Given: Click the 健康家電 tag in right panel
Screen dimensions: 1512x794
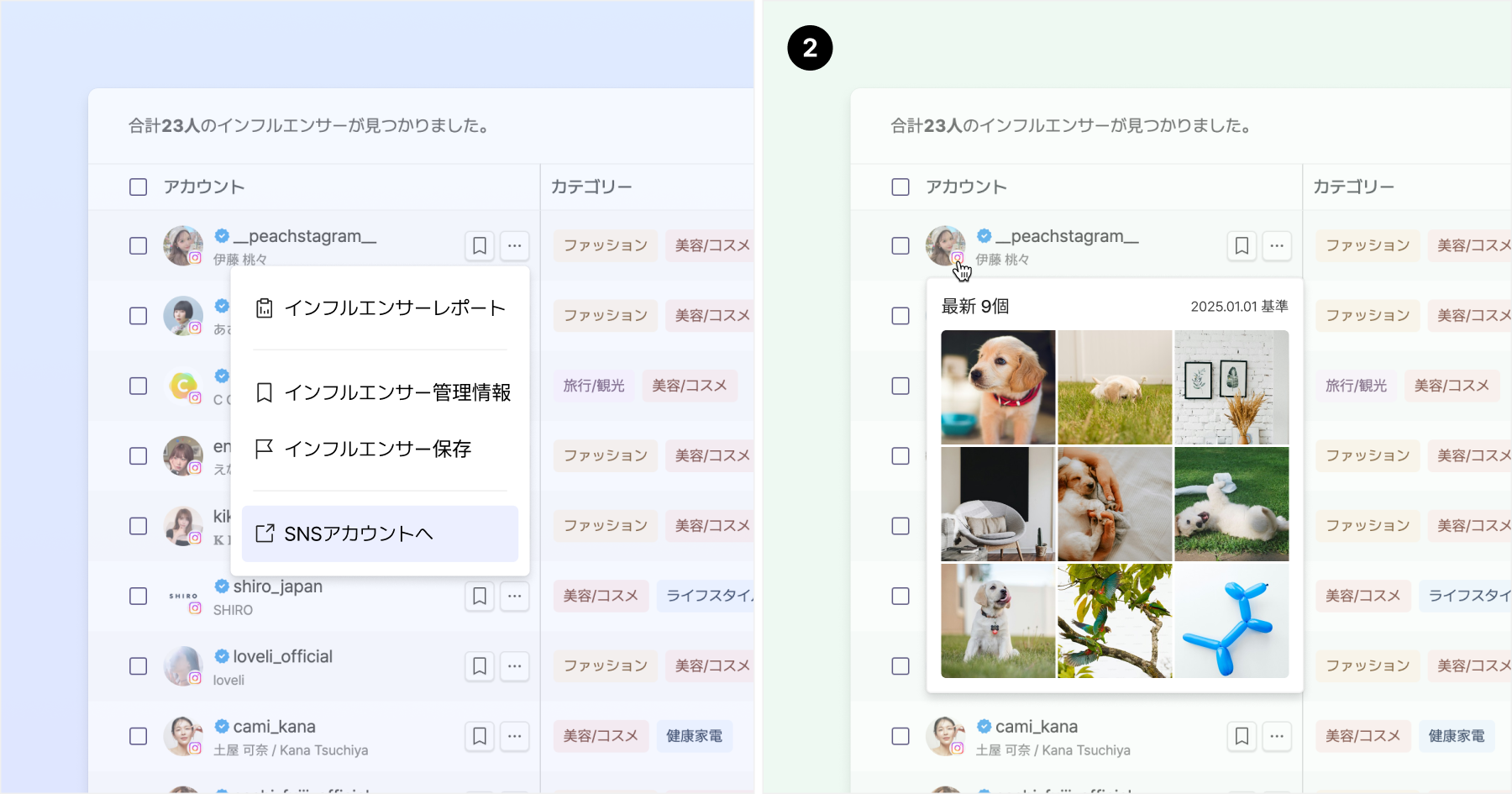Looking at the screenshot, I should (1457, 736).
